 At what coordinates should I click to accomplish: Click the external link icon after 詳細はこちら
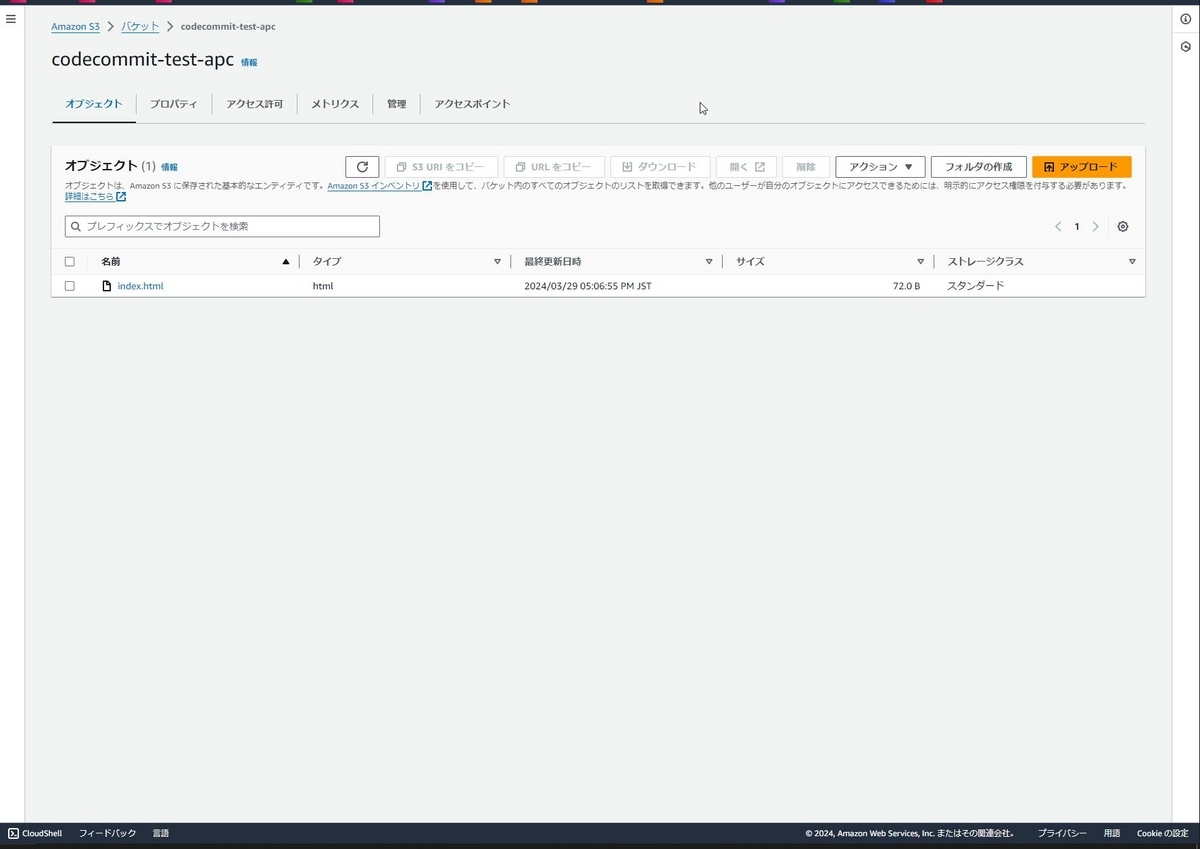120,196
